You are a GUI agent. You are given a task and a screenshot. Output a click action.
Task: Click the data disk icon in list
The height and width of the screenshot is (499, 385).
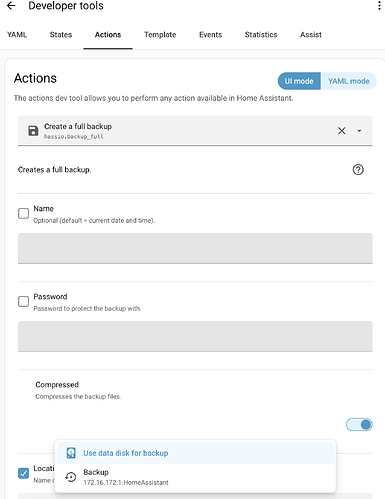(71, 453)
